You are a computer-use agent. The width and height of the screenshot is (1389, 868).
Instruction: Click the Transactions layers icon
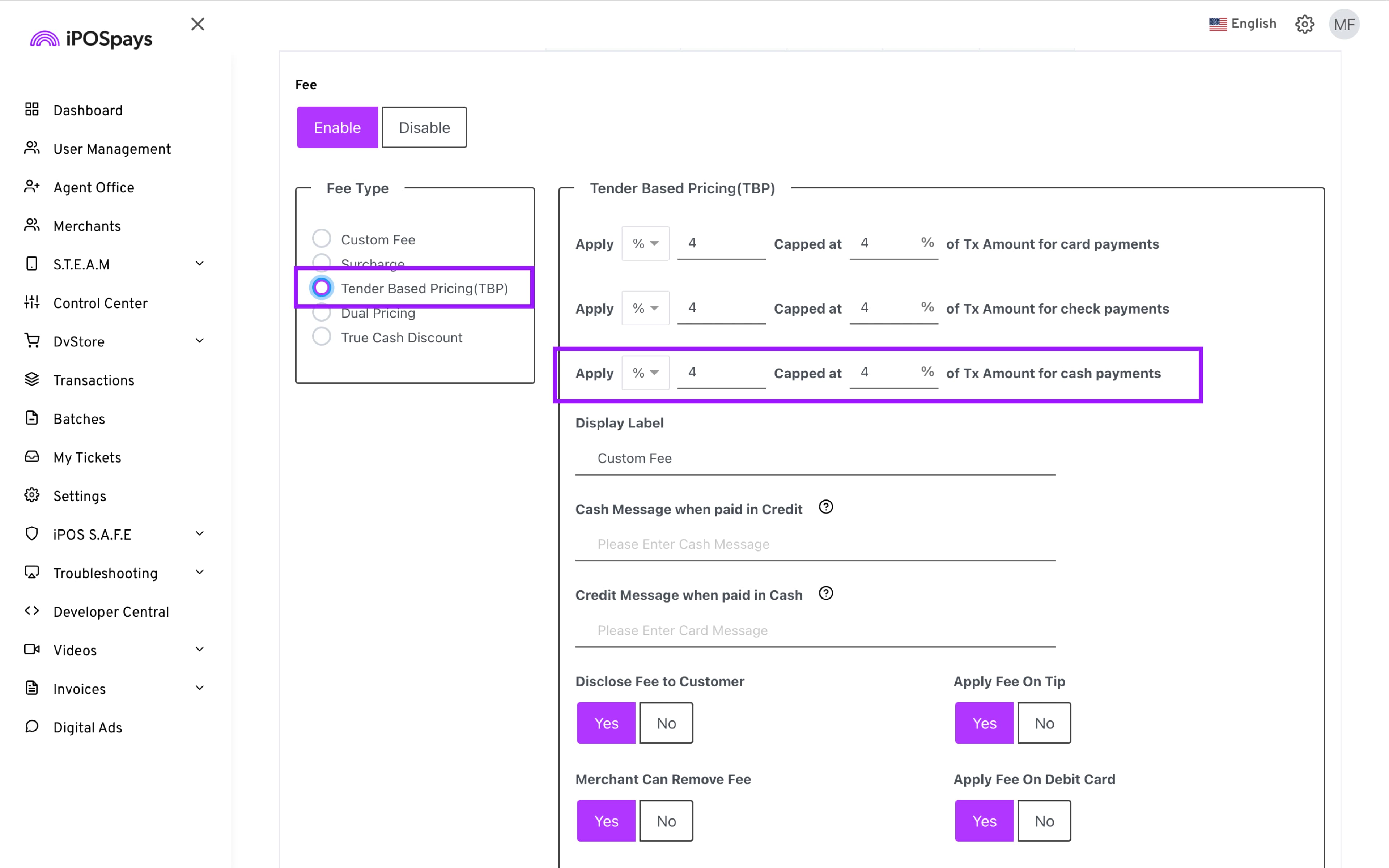[x=31, y=379]
